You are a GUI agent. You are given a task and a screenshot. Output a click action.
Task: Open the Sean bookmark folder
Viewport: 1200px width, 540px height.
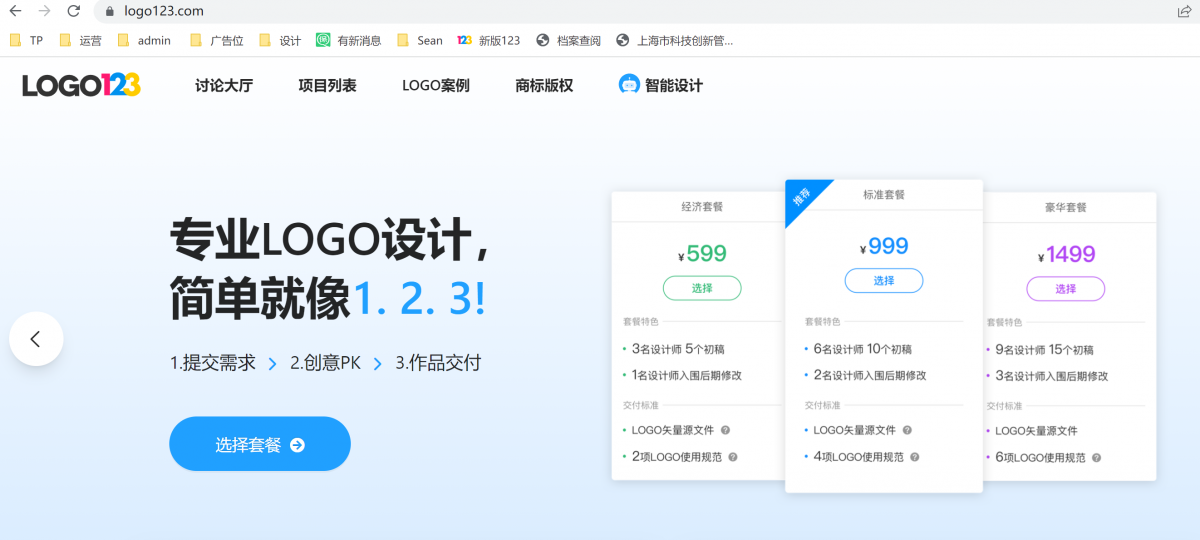(420, 40)
